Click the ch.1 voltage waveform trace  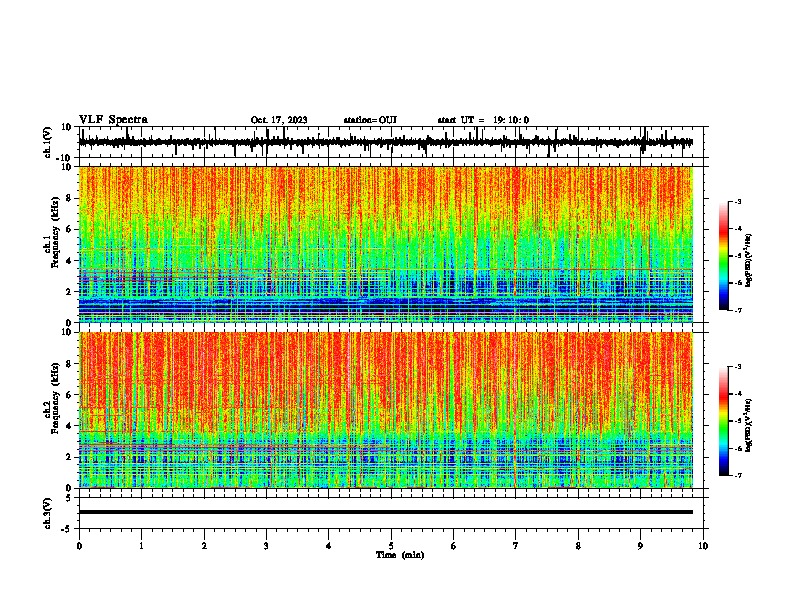(x=385, y=142)
